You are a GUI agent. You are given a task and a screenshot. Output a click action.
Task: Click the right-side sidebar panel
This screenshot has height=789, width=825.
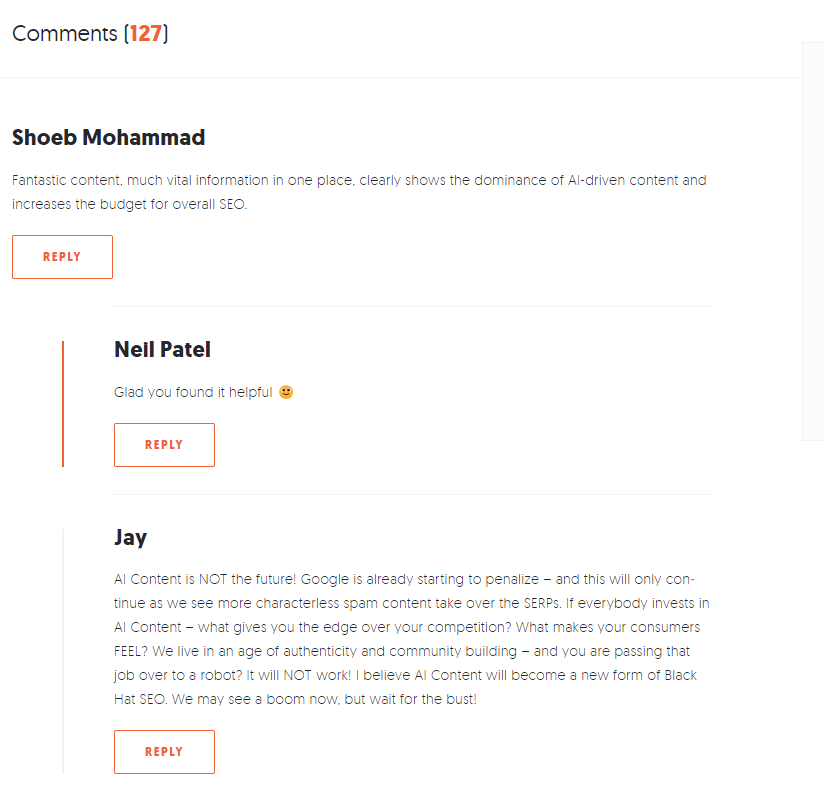pos(813,240)
